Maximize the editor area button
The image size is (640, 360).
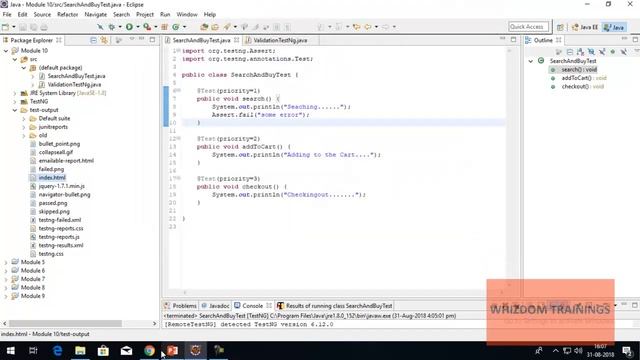tap(513, 40)
